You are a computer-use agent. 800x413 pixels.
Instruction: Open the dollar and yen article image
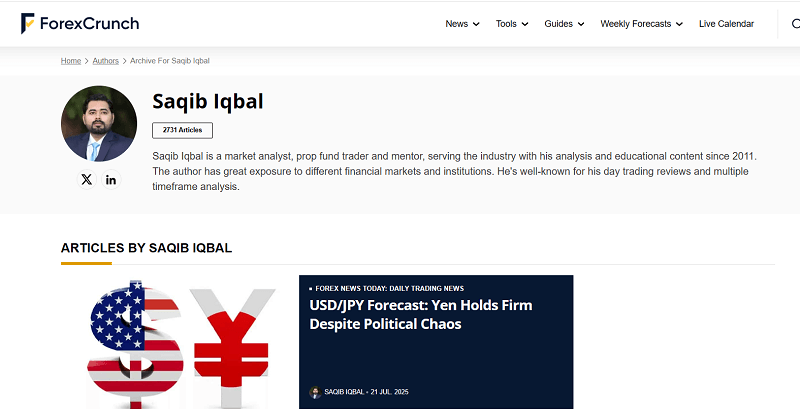point(180,342)
